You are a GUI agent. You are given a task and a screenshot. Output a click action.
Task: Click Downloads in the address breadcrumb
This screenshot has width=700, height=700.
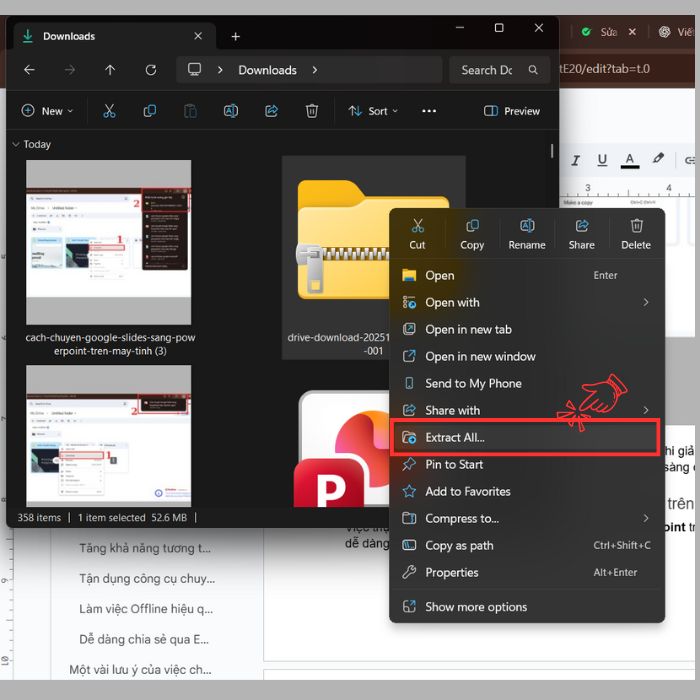click(x=267, y=70)
